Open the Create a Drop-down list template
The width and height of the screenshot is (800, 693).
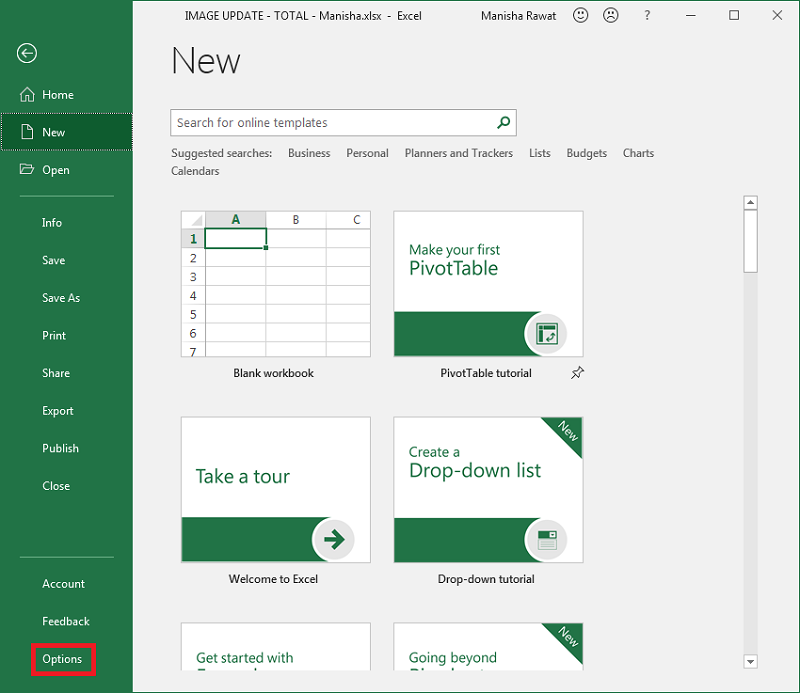pos(488,490)
